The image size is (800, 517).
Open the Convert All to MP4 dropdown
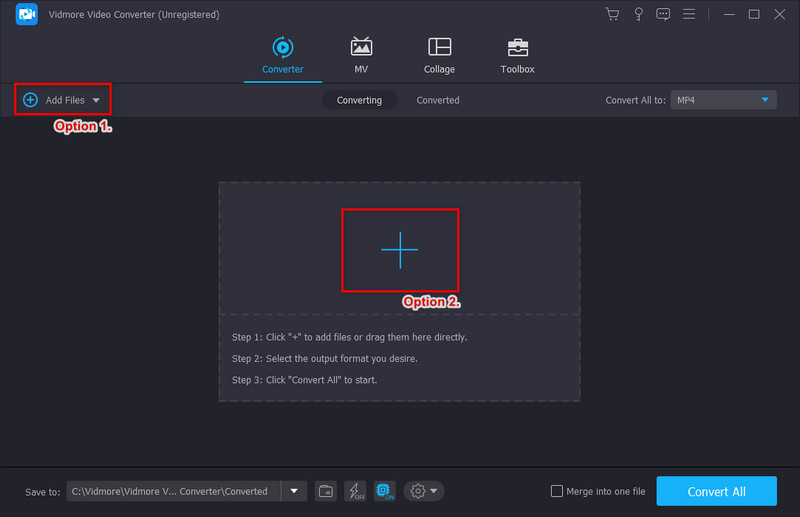point(723,100)
